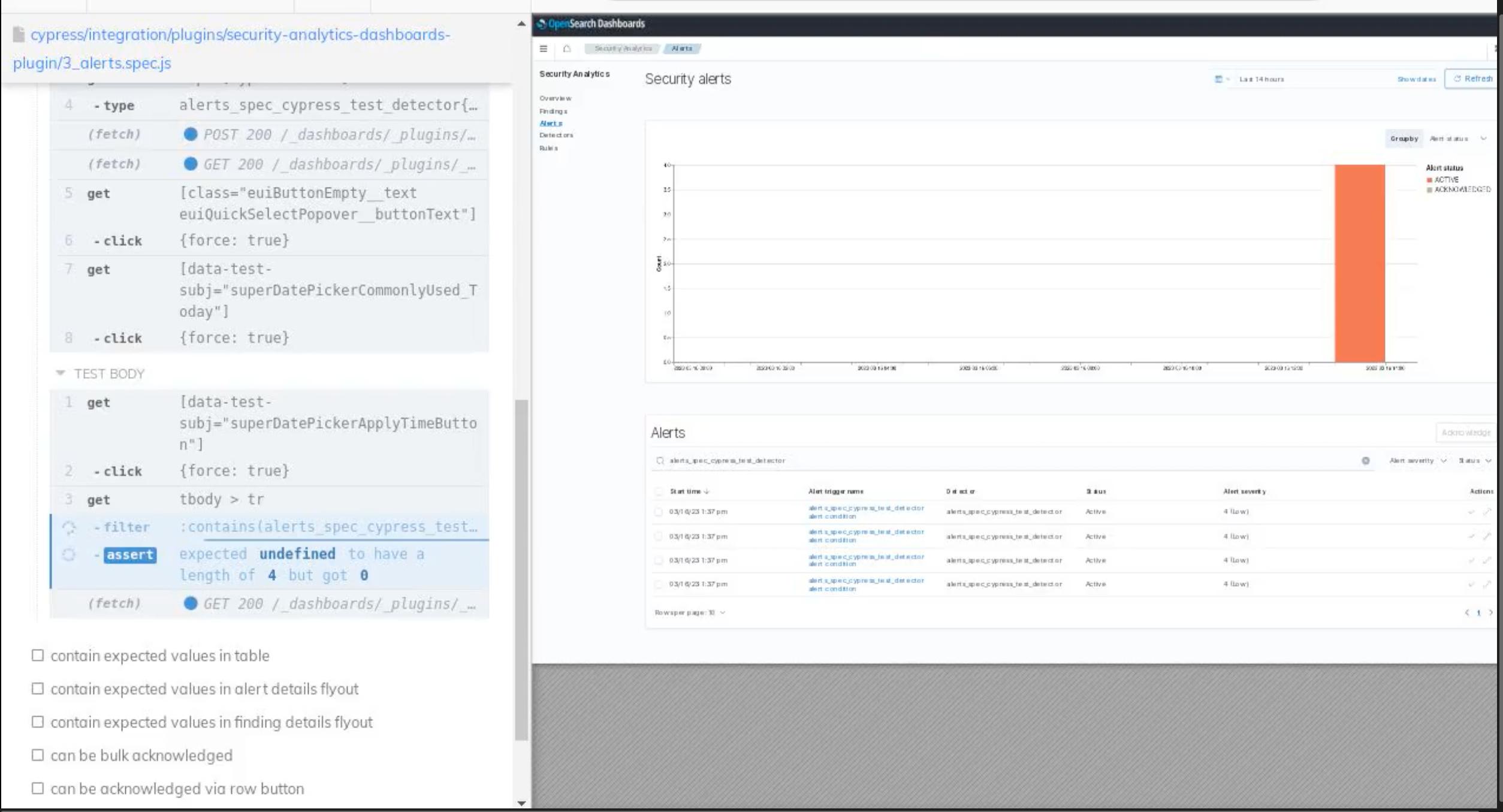Click the Acknowledge button above alerts table
This screenshot has width=1503, height=812.
pos(1466,433)
